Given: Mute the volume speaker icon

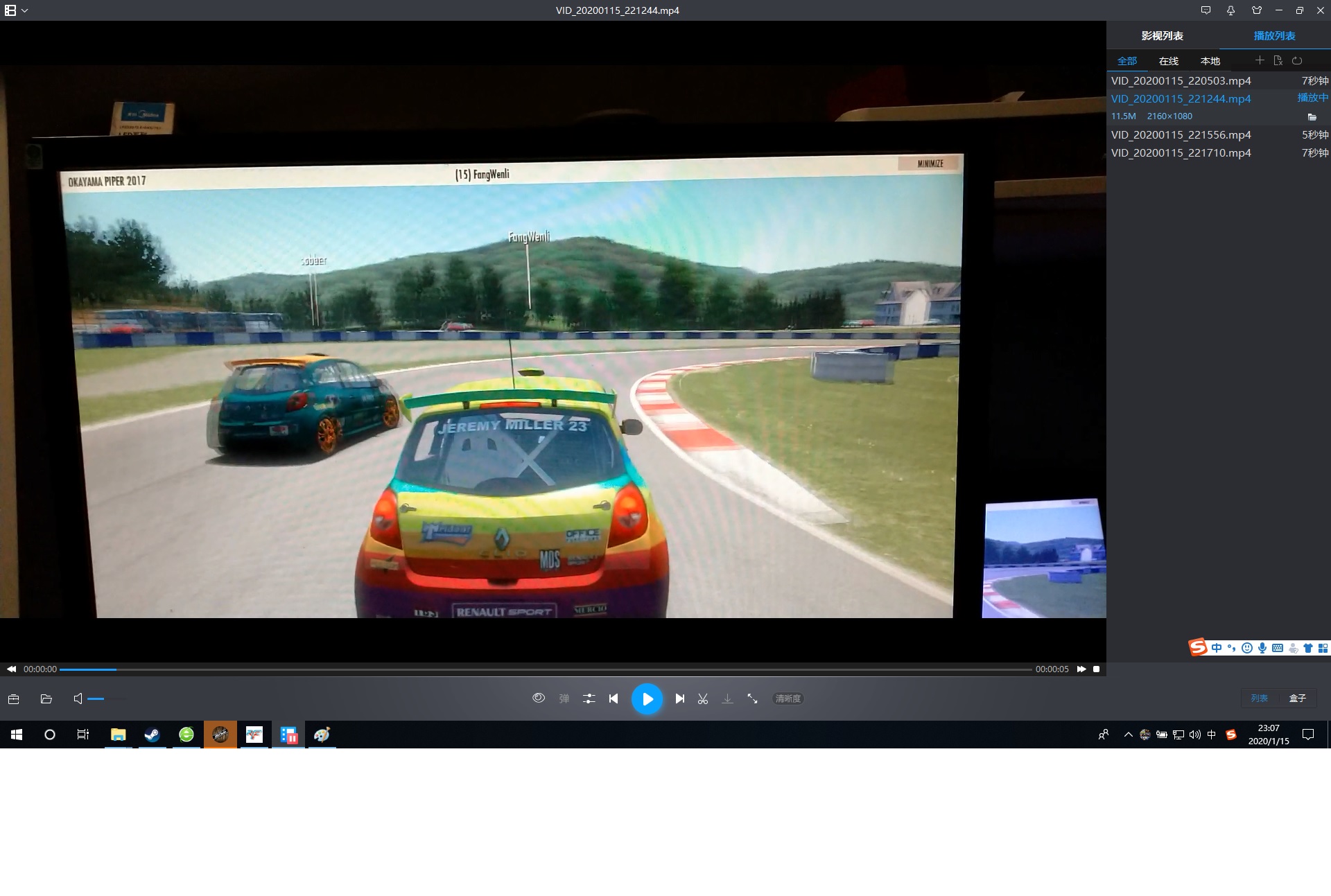Looking at the screenshot, I should (x=78, y=699).
